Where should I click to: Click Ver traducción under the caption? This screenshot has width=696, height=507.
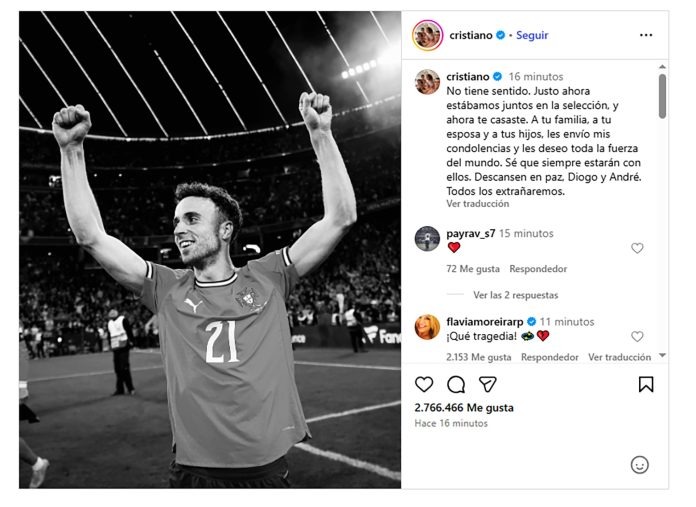(x=478, y=204)
